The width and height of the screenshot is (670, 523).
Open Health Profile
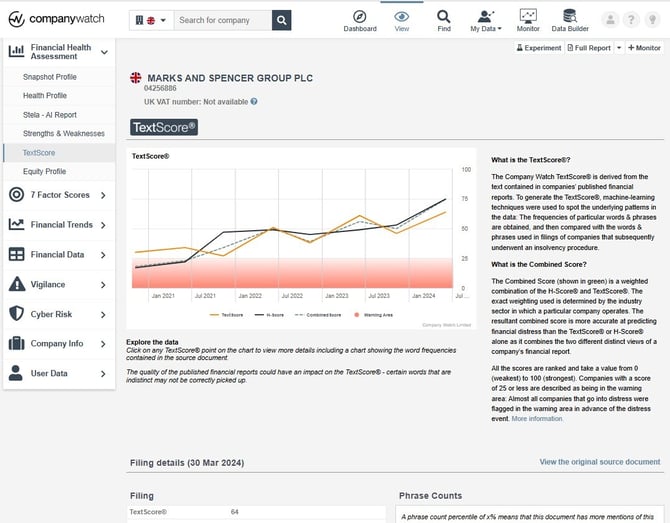point(44,96)
